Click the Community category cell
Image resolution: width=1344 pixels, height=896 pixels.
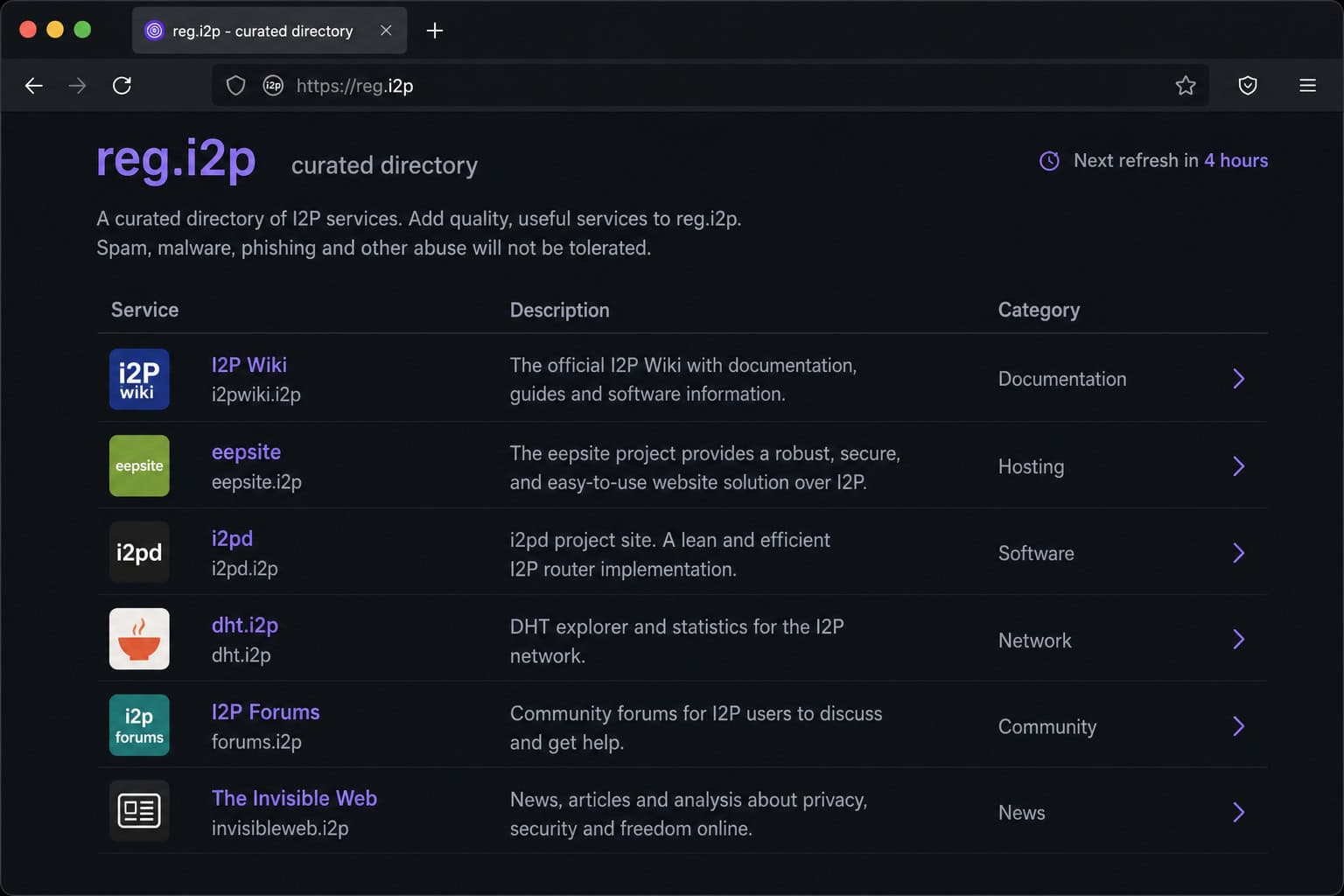[1047, 727]
